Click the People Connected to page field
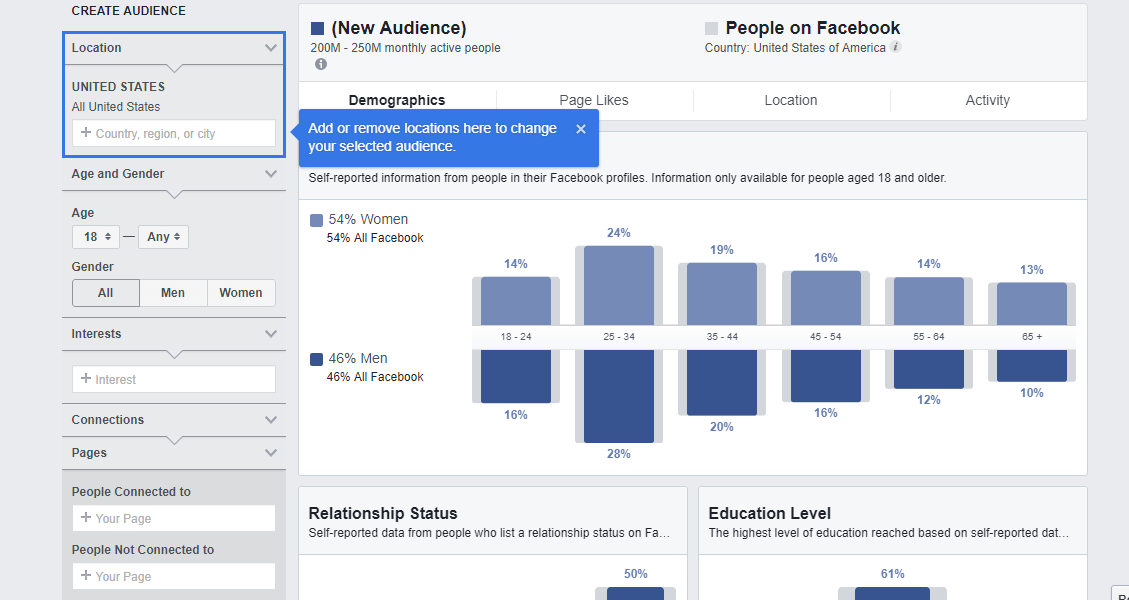 click(174, 519)
